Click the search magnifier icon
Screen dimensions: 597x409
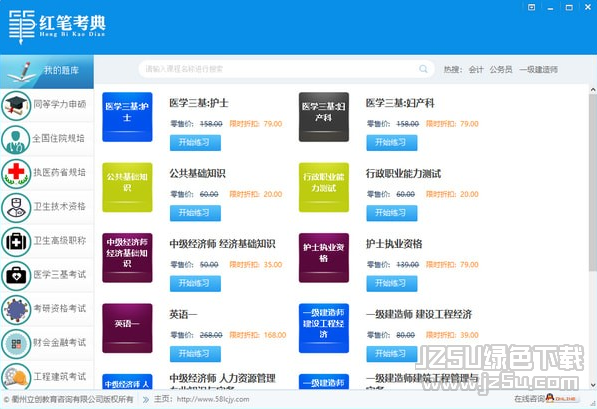pos(423,69)
